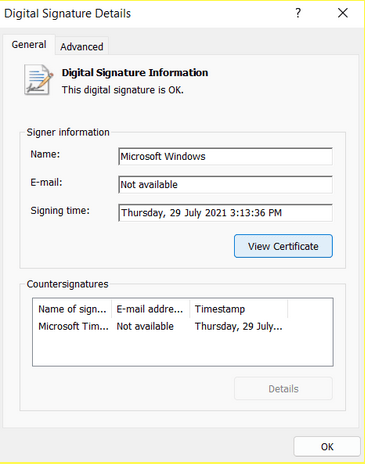Screen dimensions: 365x464
Task: Click the E-mail field showing Not available
Action: [x=225, y=184]
